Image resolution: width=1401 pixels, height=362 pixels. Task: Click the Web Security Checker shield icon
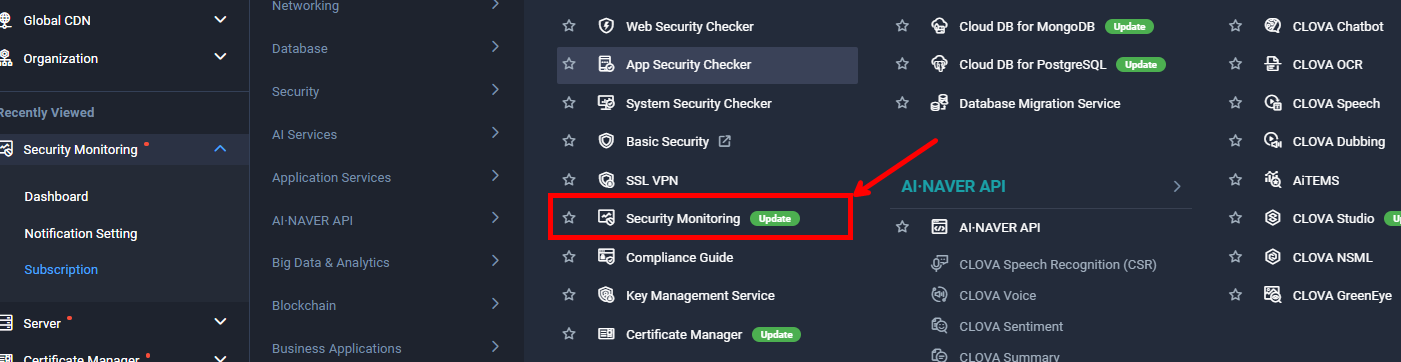point(606,26)
